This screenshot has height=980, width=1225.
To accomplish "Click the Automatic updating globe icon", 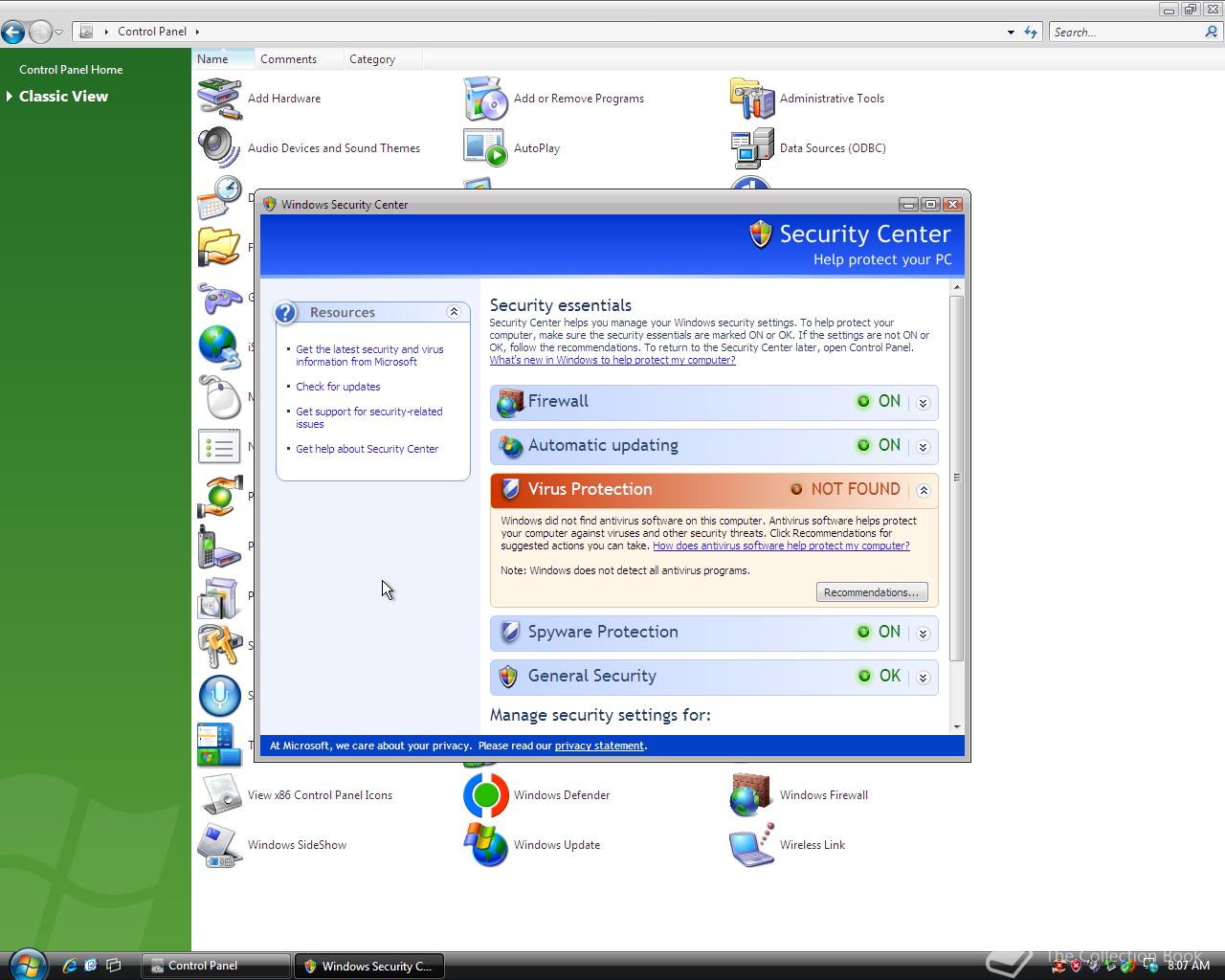I will click(510, 446).
